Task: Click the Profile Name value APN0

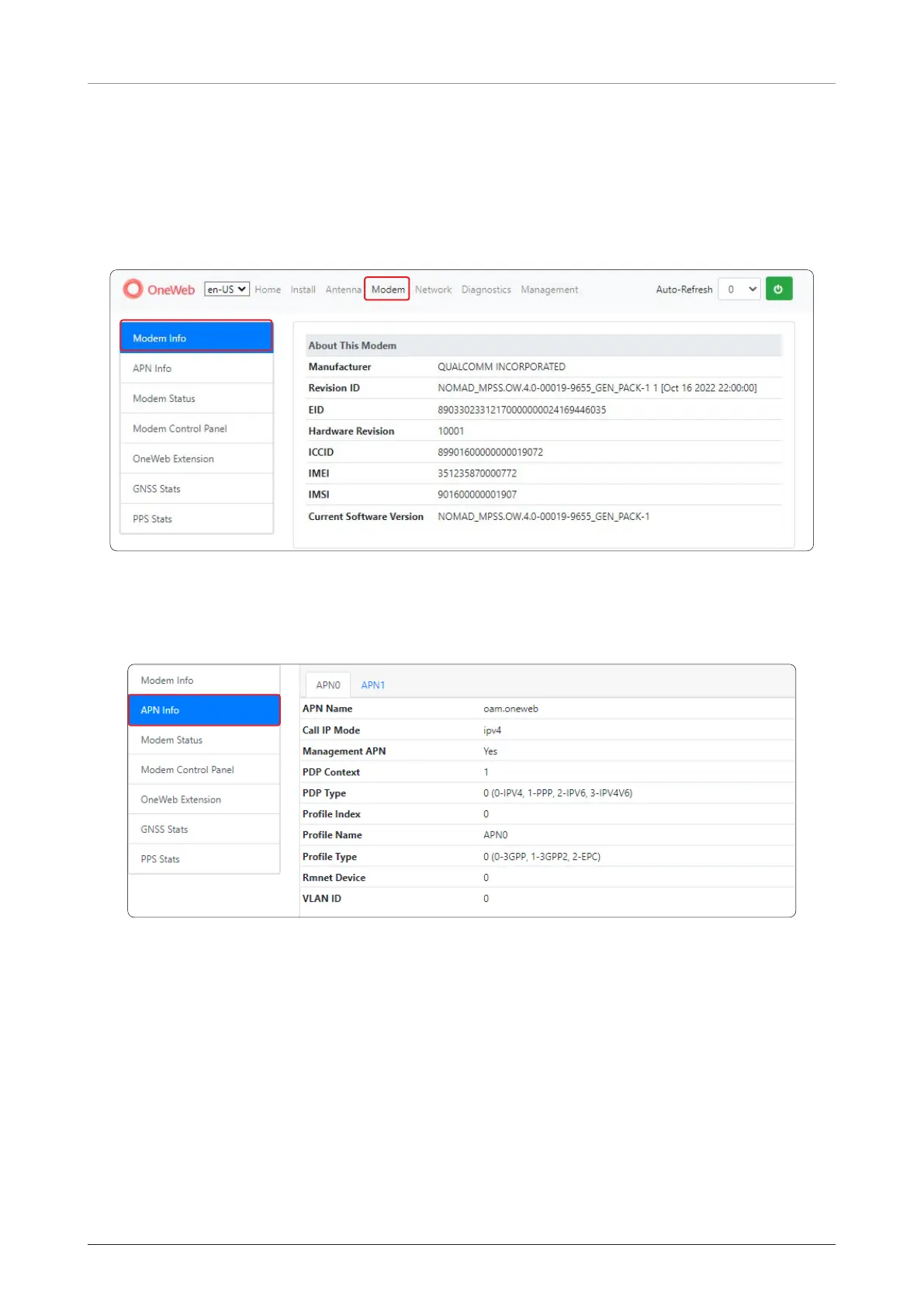Action: pyautogui.click(x=495, y=835)
